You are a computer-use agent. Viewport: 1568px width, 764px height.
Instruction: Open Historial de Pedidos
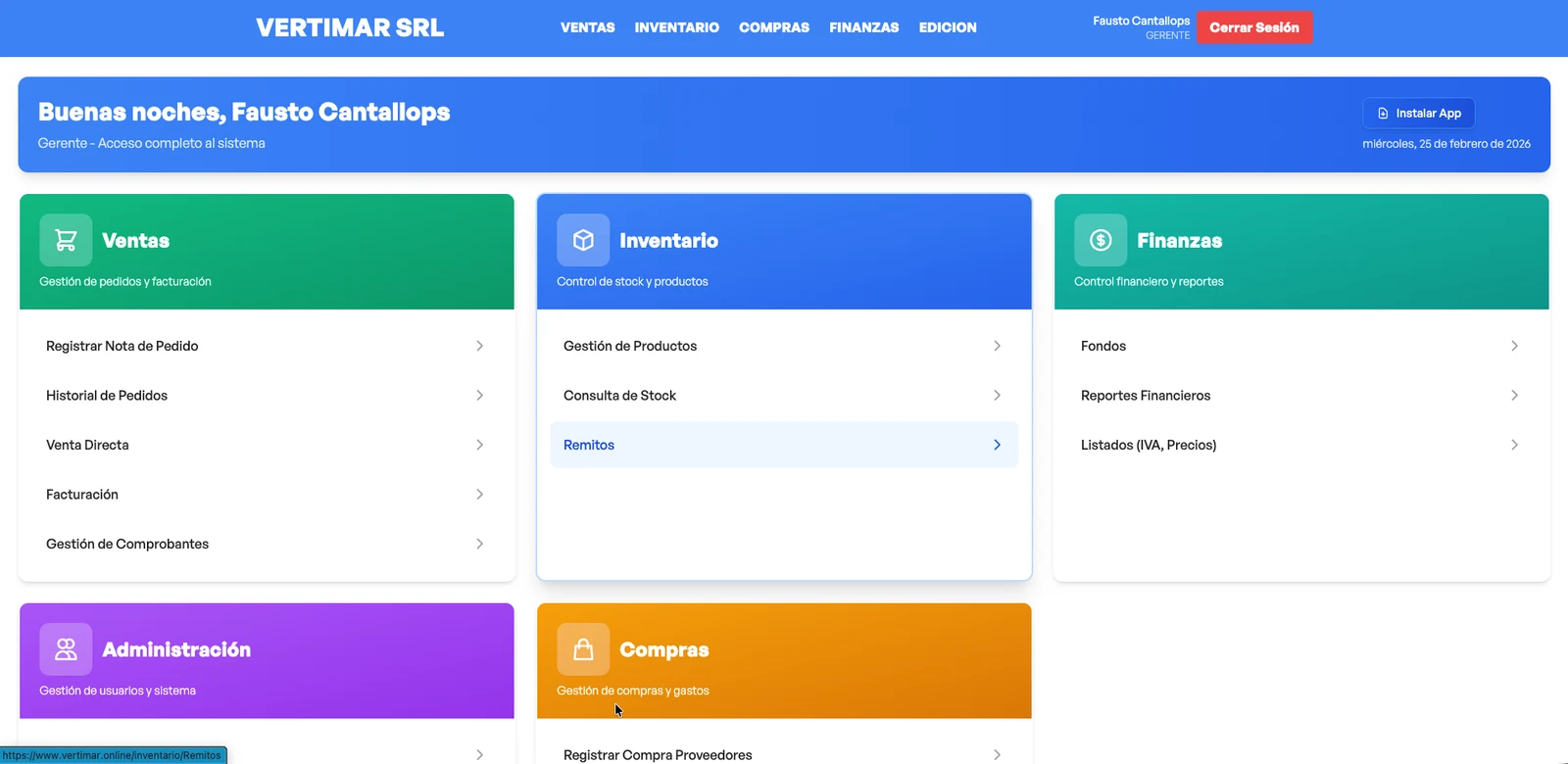pos(267,396)
